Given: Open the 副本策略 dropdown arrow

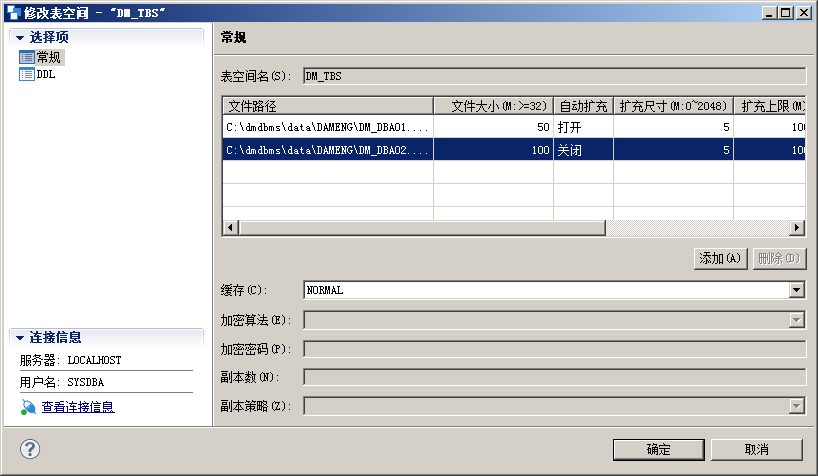Looking at the screenshot, I should pyautogui.click(x=797, y=406).
